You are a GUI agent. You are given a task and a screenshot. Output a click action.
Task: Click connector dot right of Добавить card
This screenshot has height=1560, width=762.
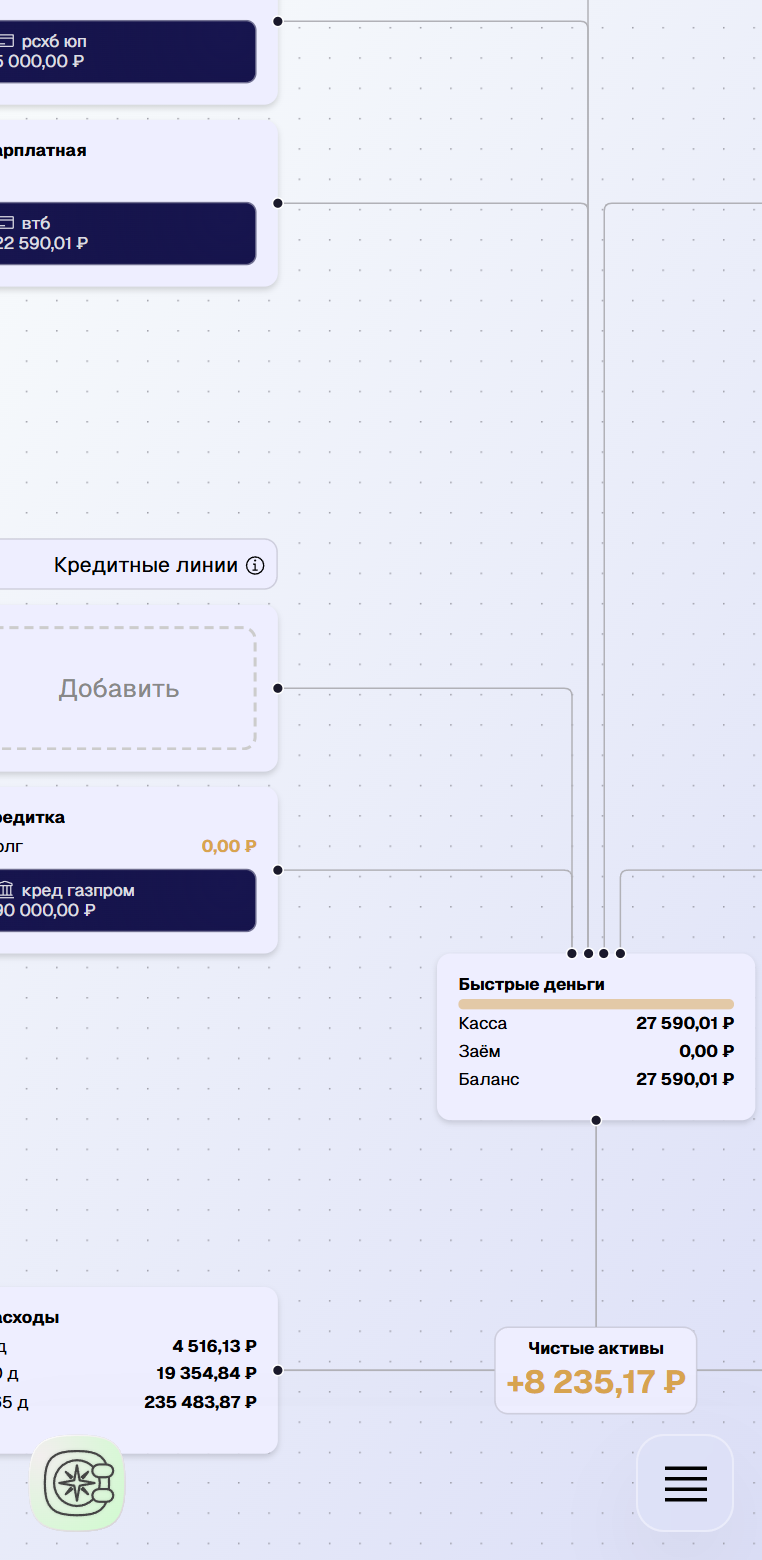tap(277, 688)
